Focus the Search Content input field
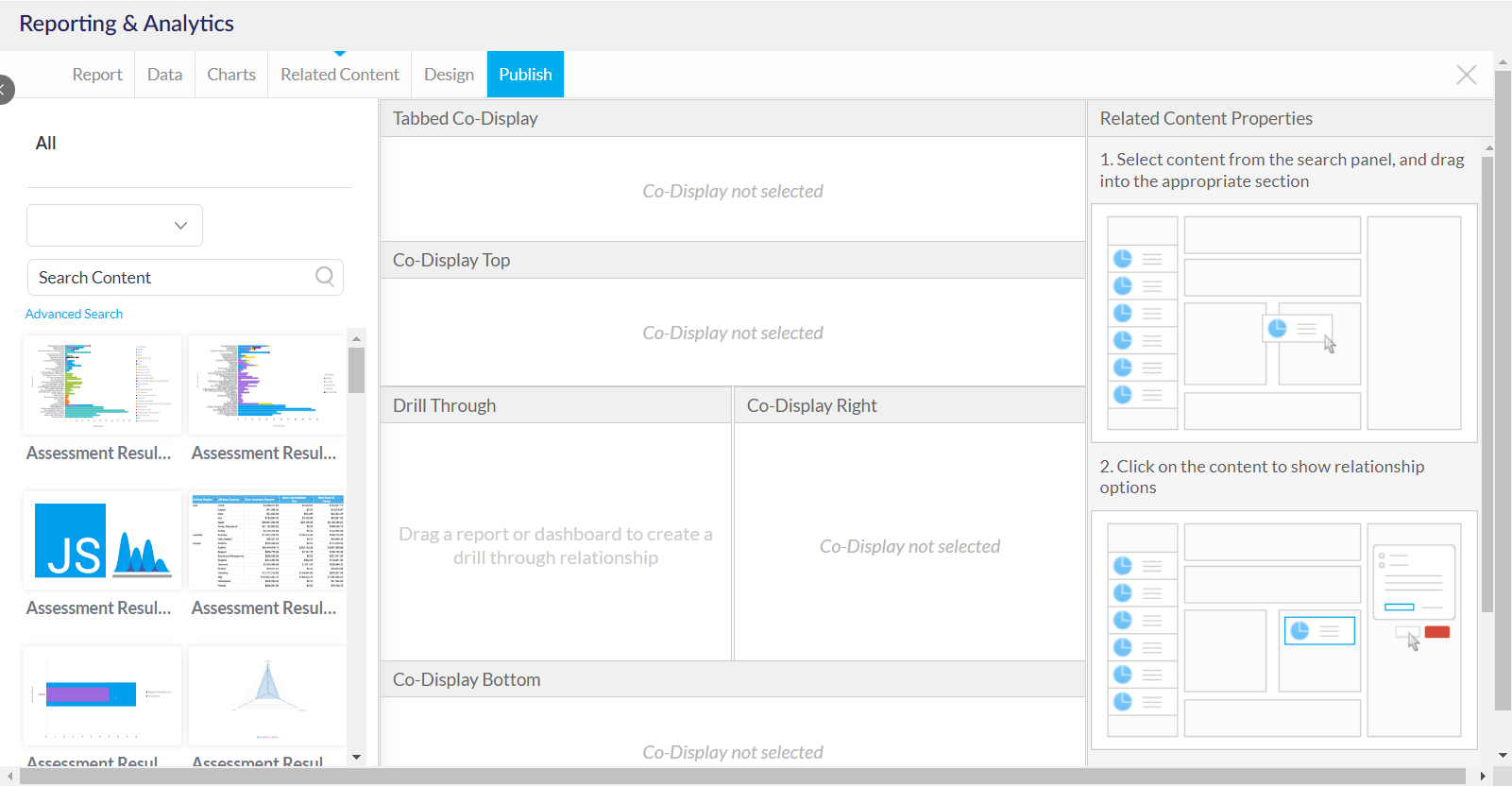Image resolution: width=1512 pixels, height=787 pixels. click(170, 278)
